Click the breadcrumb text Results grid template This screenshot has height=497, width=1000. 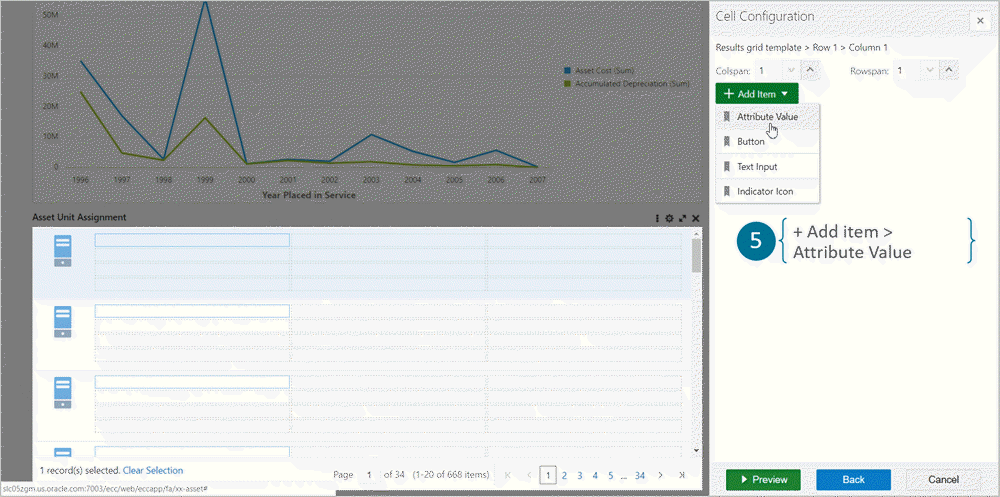click(758, 47)
